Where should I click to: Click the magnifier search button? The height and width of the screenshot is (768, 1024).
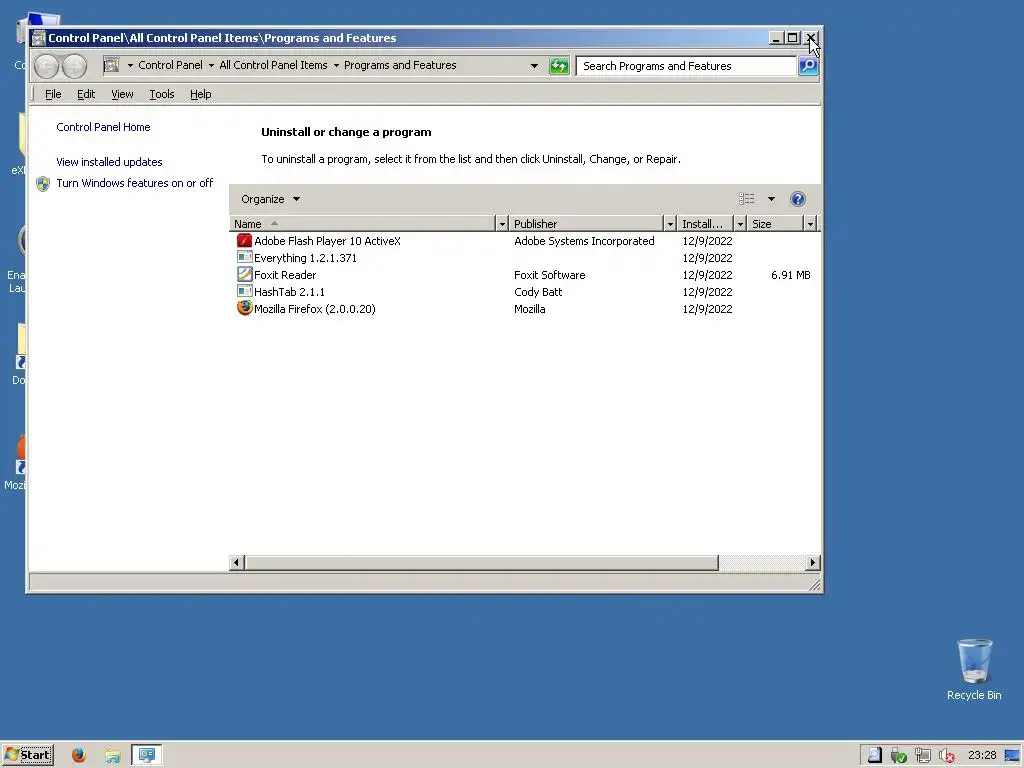point(808,66)
